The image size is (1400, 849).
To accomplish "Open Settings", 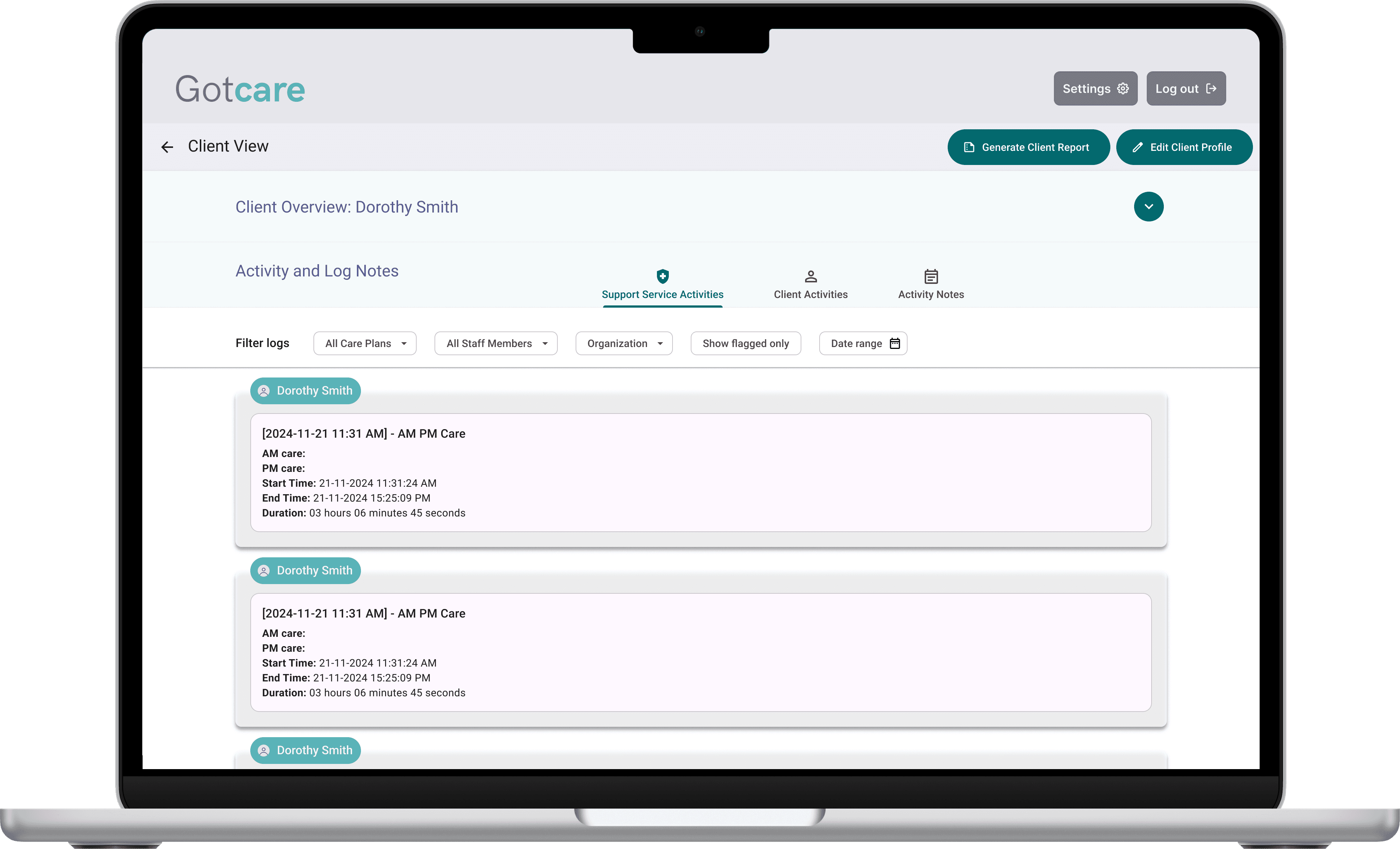I will [1095, 89].
